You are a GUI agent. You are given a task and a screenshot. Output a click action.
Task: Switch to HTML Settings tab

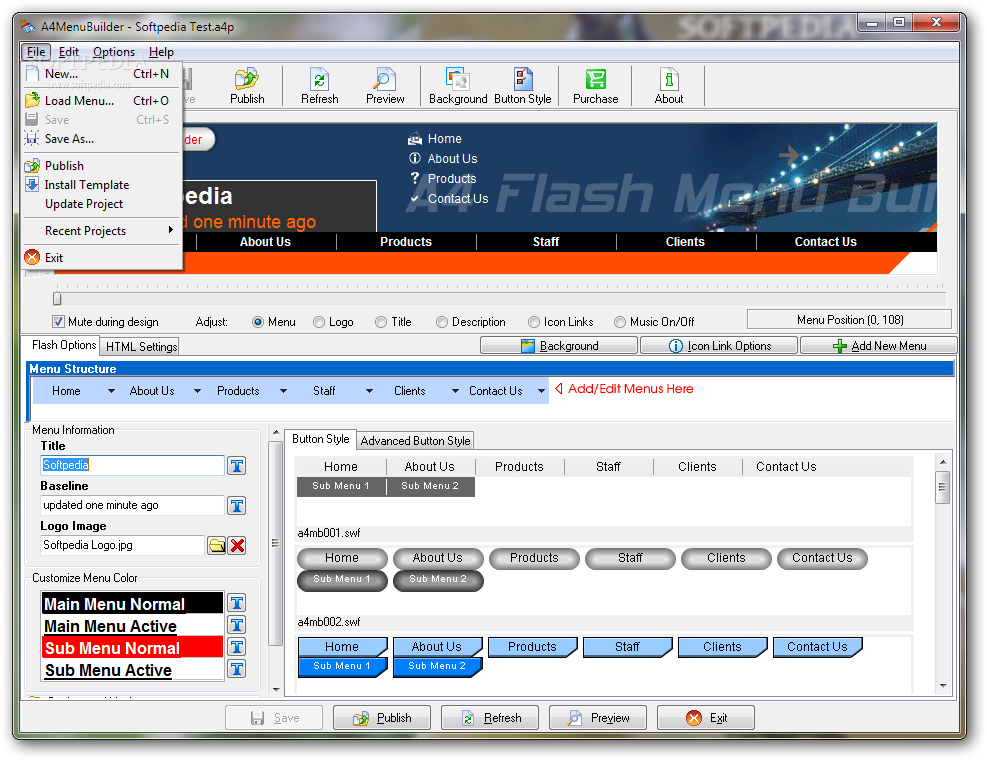[141, 346]
